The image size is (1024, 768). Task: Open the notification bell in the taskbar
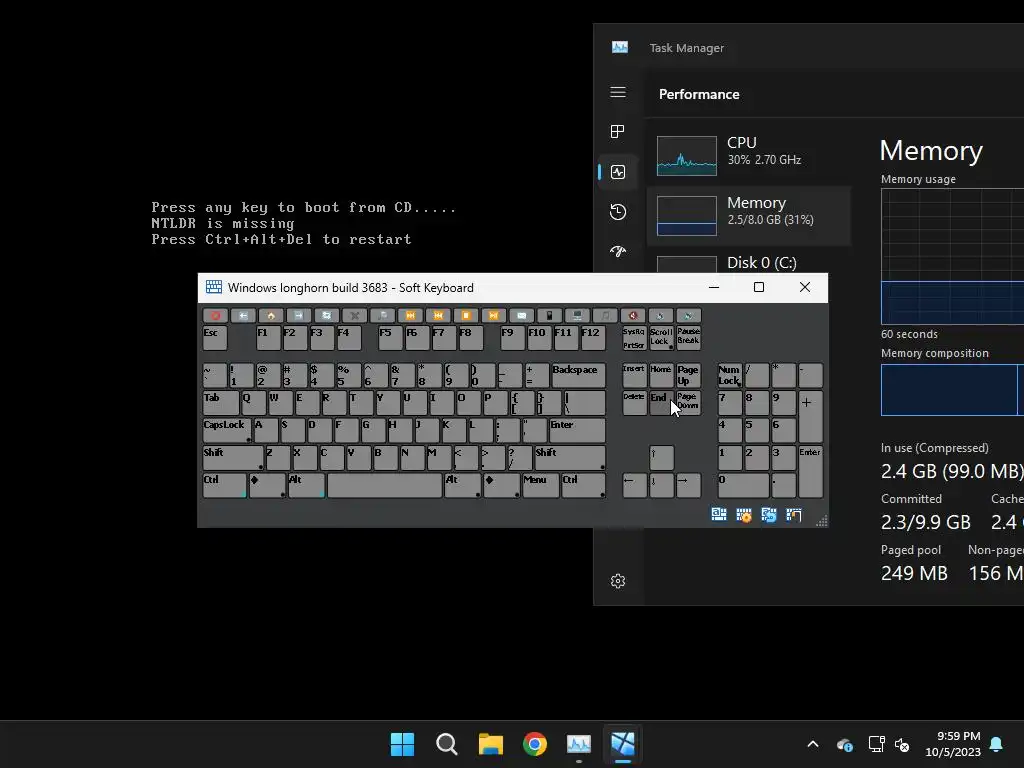[x=997, y=744]
